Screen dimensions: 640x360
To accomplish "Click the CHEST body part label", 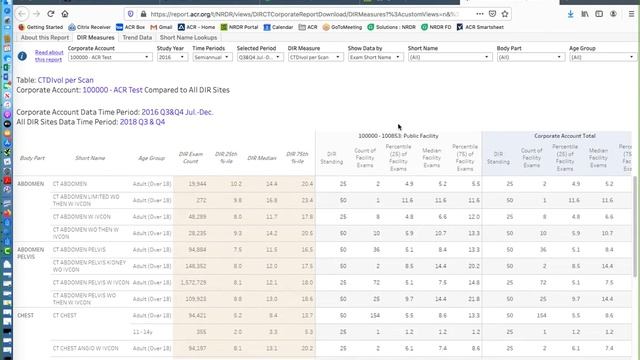I will (25, 316).
